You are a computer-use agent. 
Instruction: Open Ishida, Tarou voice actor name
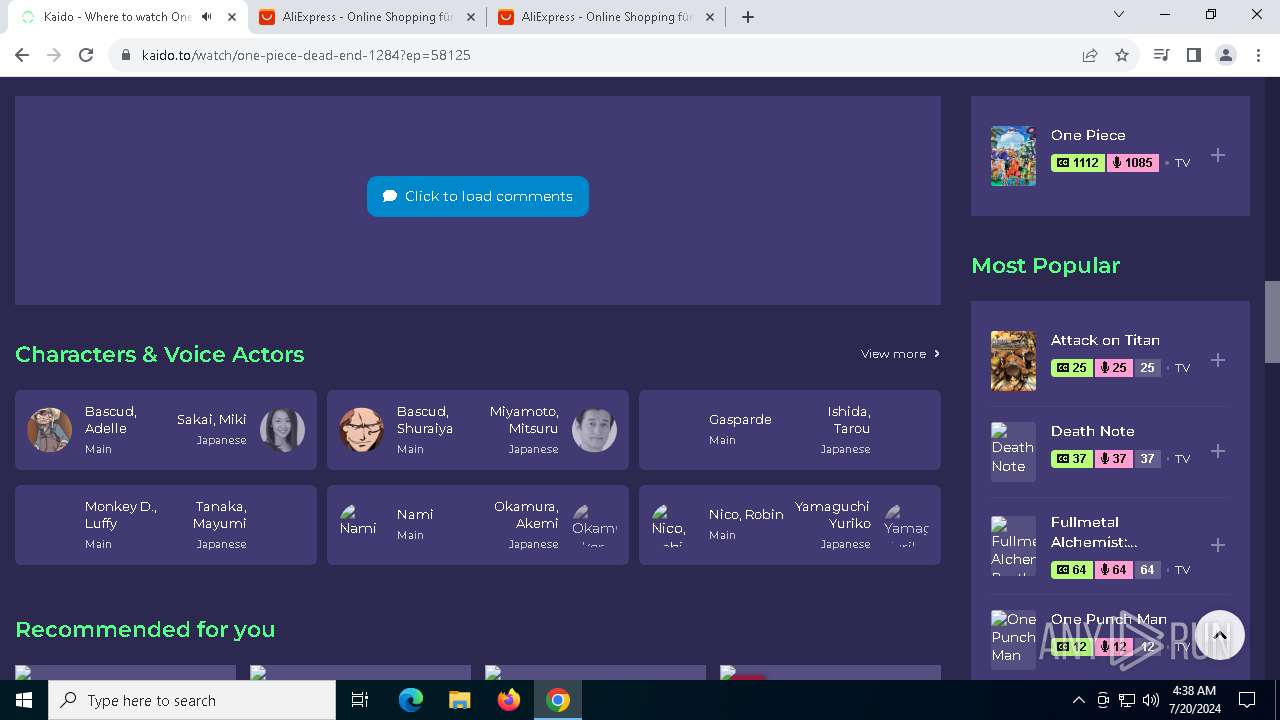[x=848, y=420]
